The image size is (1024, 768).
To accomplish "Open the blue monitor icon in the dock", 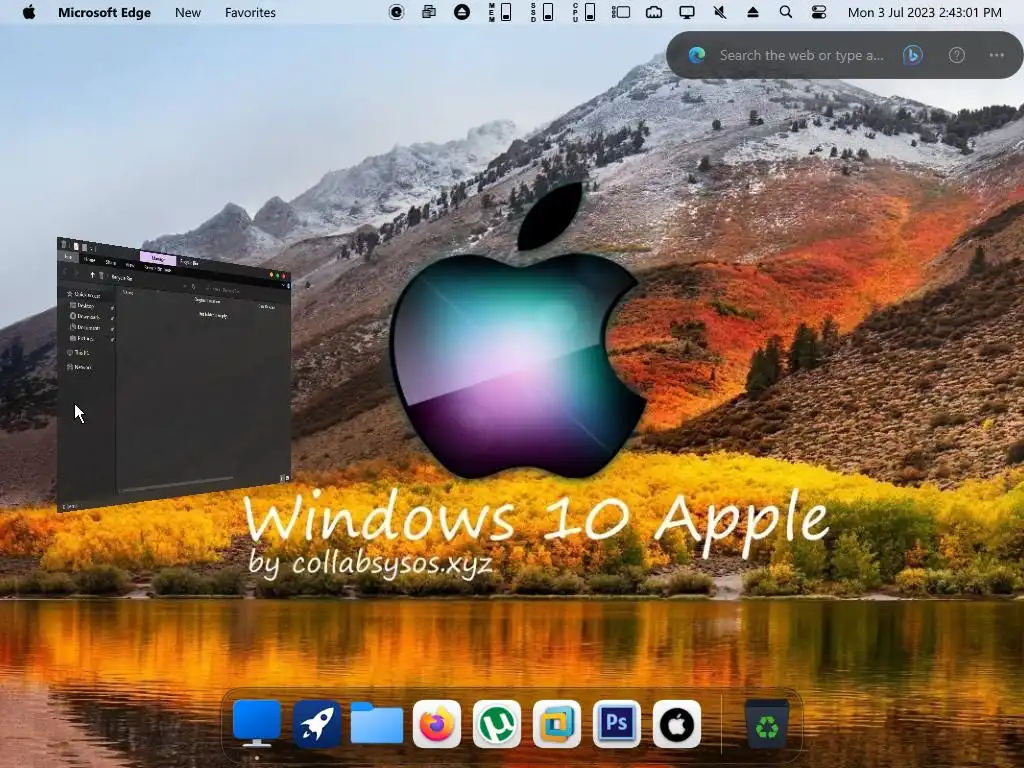I will [x=257, y=724].
